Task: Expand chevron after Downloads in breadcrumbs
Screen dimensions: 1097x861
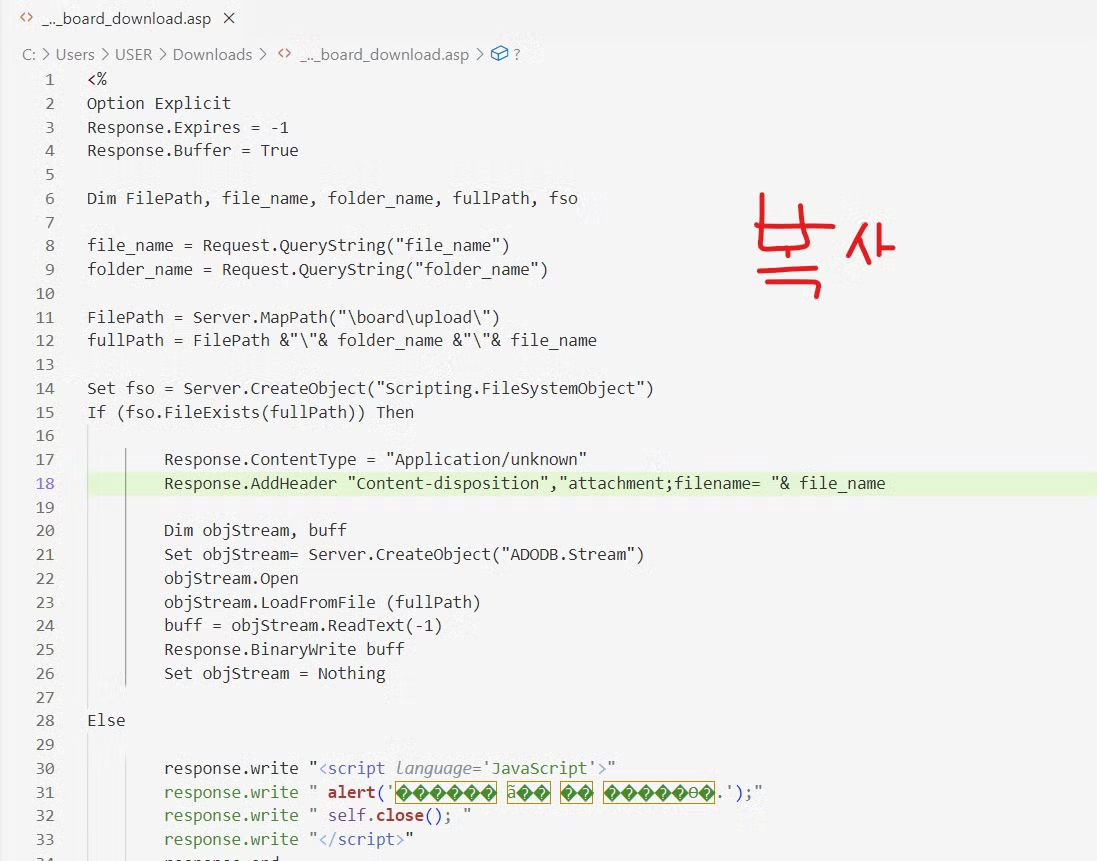Action: point(263,55)
